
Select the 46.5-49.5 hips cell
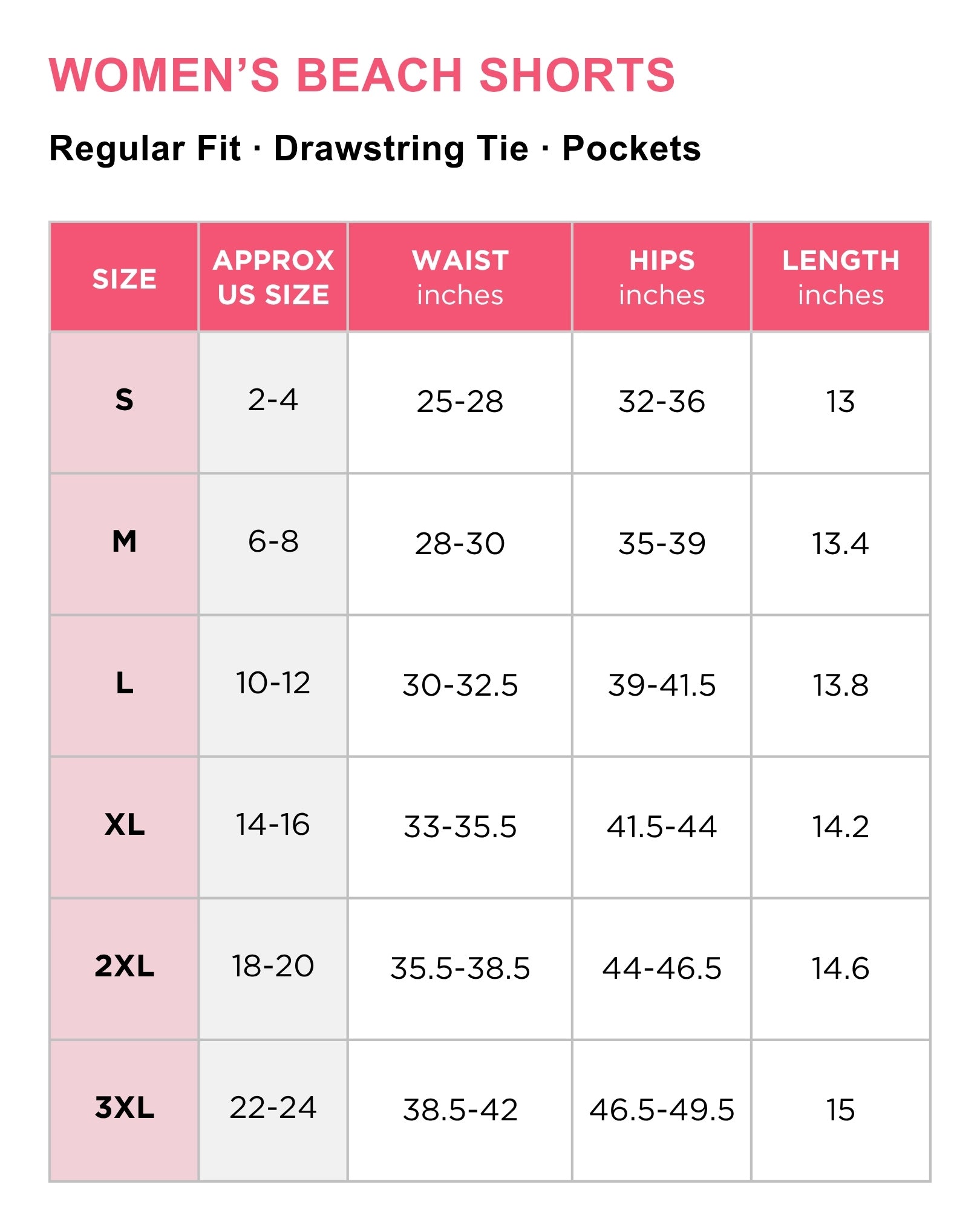click(x=662, y=1110)
